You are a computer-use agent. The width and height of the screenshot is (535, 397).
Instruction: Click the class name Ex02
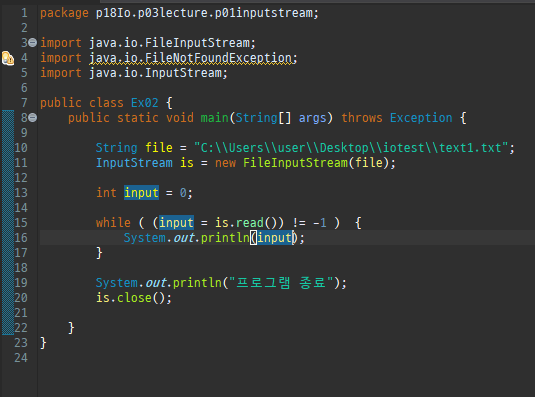[x=145, y=103]
